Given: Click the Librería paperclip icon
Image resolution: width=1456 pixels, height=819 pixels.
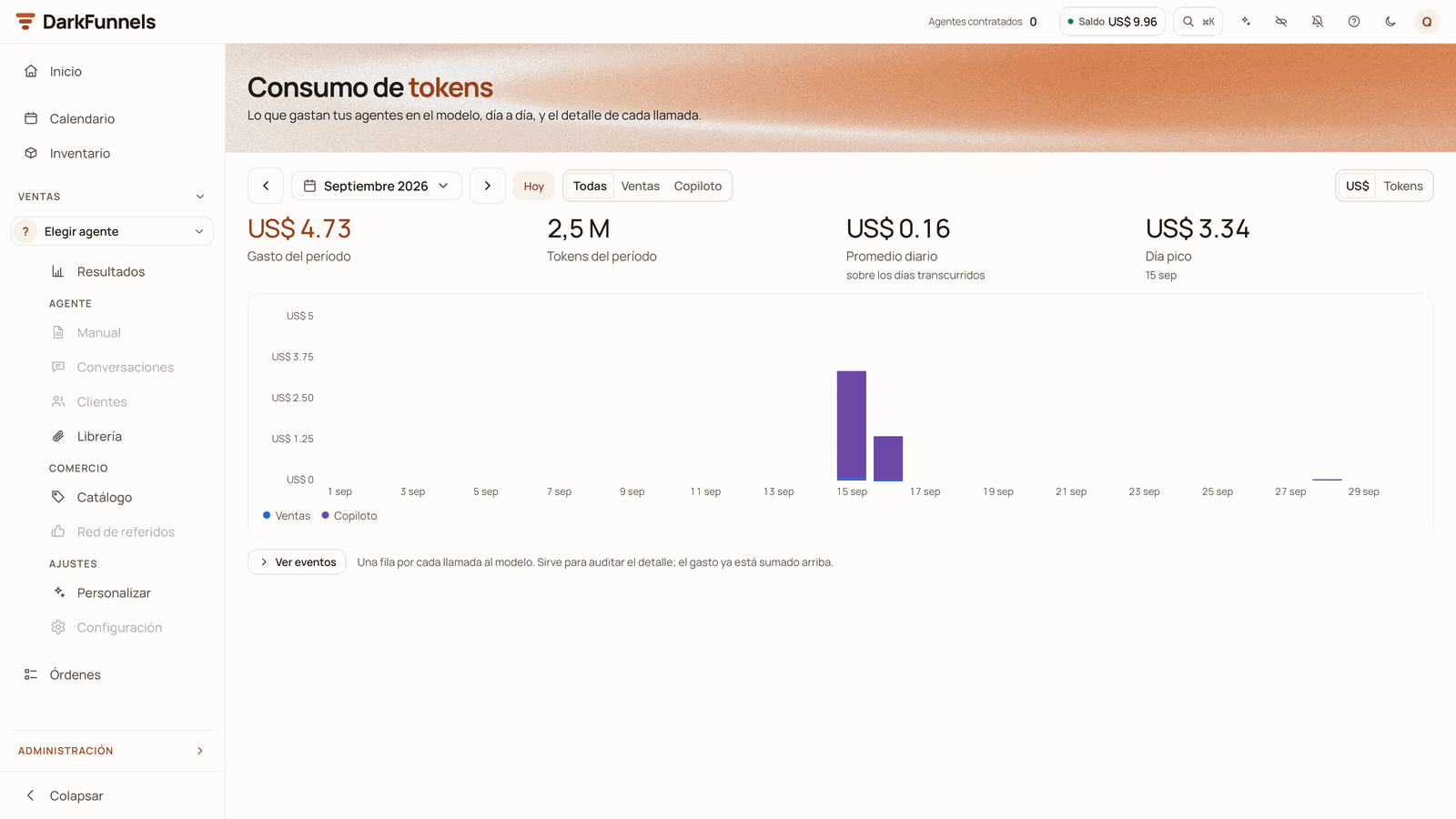Looking at the screenshot, I should point(58,436).
